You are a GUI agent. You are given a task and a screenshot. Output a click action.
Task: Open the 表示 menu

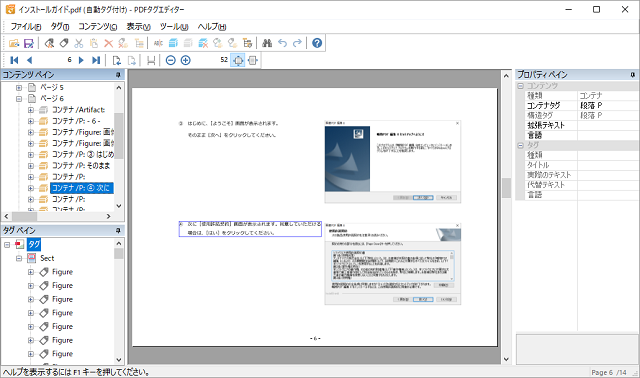coord(138,27)
